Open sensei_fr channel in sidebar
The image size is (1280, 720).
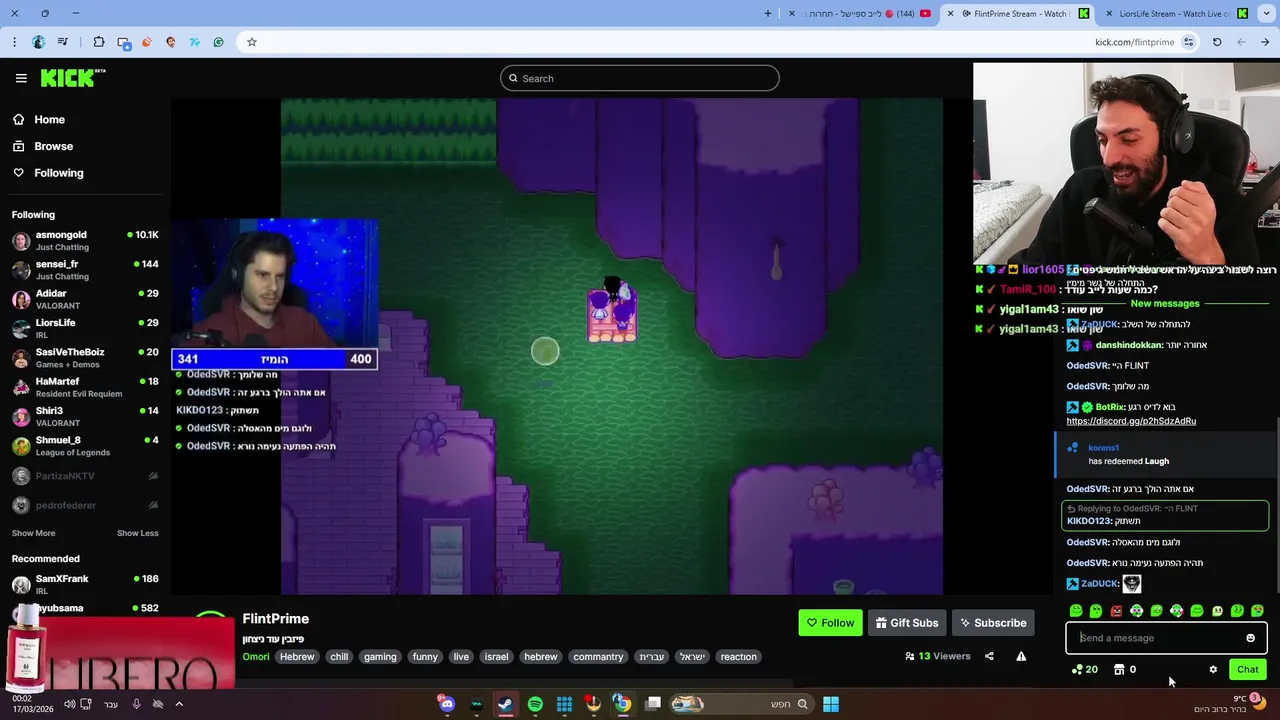[85, 270]
